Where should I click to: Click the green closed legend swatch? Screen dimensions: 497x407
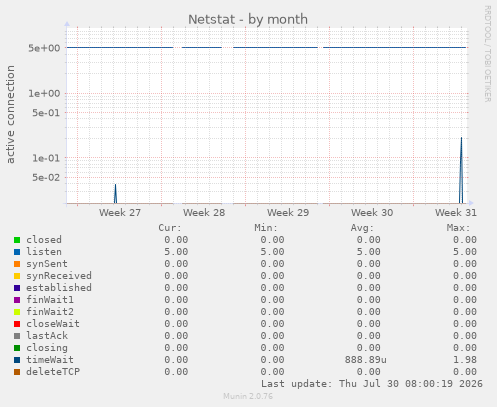[17, 240]
